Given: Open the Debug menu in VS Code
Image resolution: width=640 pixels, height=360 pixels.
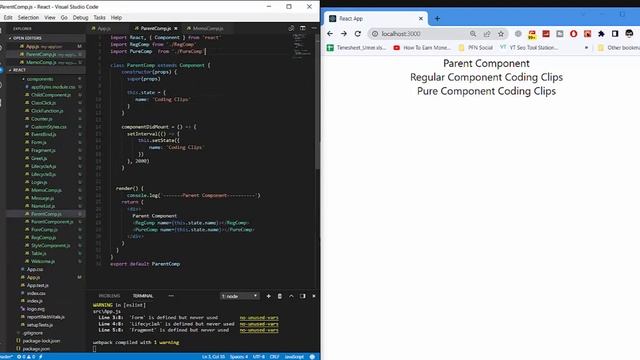Looking at the screenshot, I should 80,18.
